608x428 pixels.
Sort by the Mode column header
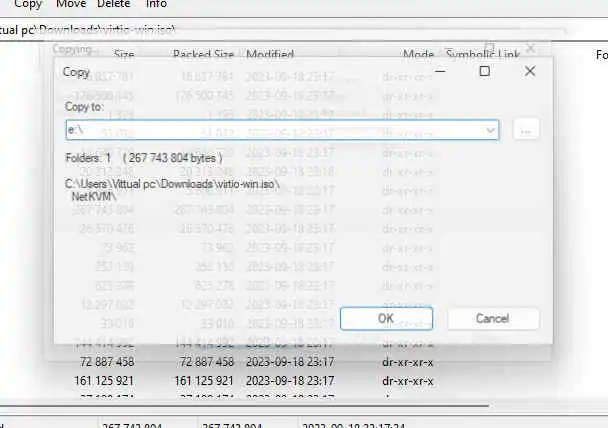click(418, 54)
